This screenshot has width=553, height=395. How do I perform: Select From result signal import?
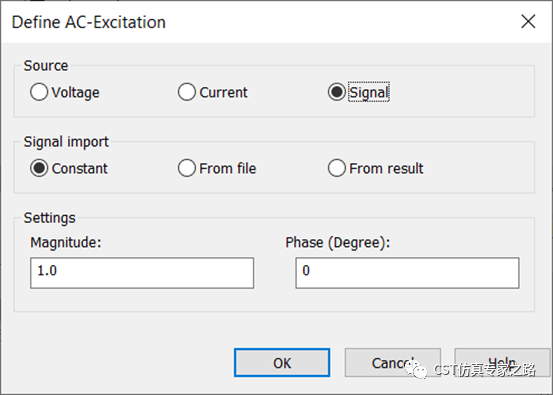point(336,168)
